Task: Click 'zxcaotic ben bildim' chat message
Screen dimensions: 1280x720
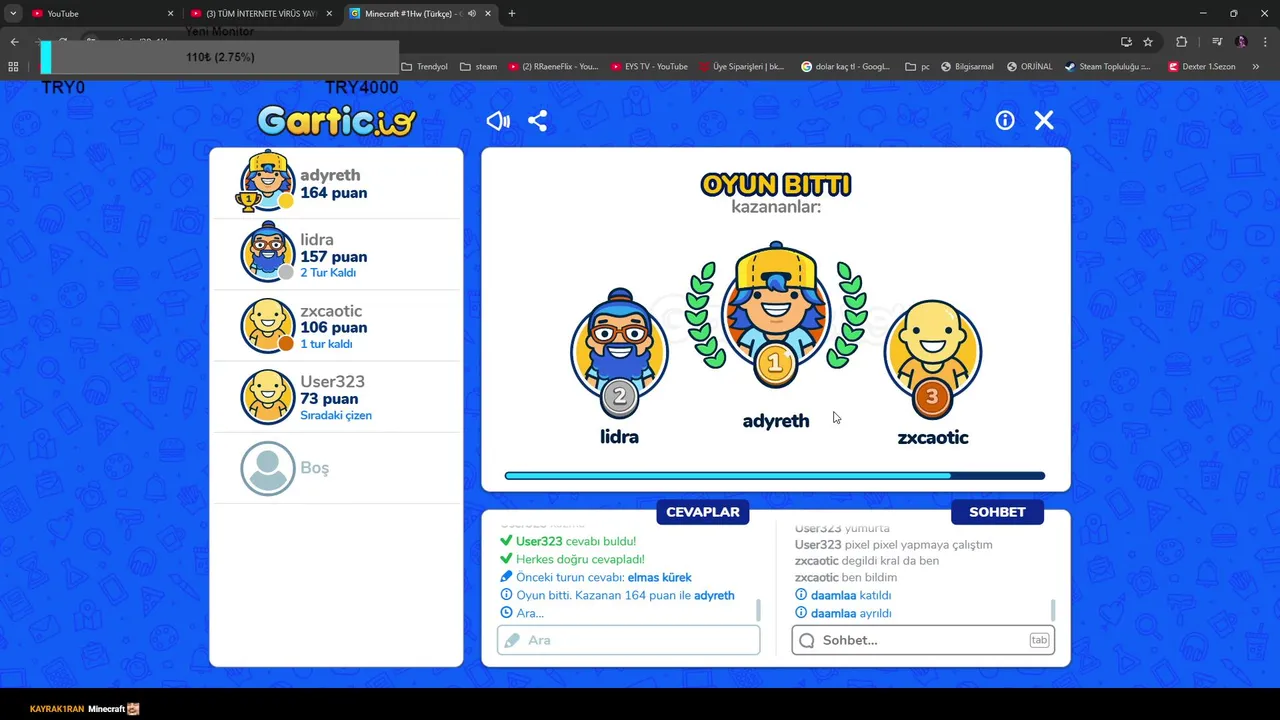Action: 846,577
